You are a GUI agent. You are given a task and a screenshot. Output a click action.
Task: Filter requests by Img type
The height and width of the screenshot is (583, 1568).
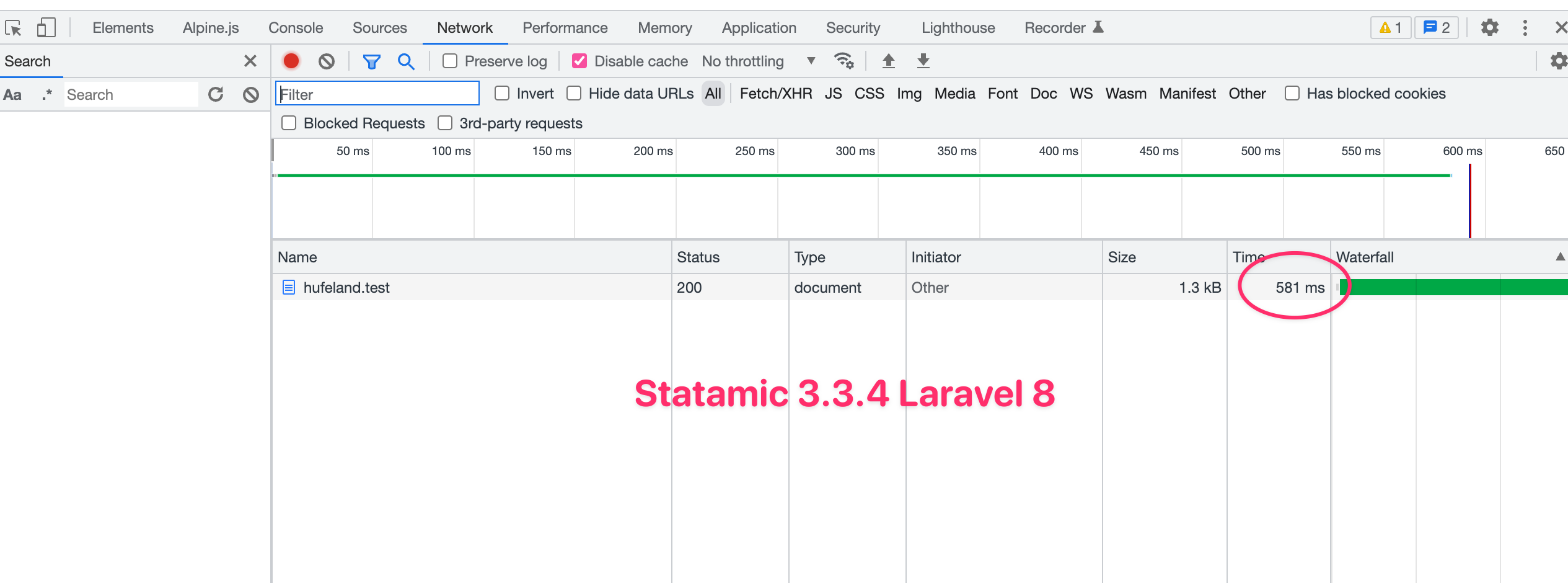point(909,94)
